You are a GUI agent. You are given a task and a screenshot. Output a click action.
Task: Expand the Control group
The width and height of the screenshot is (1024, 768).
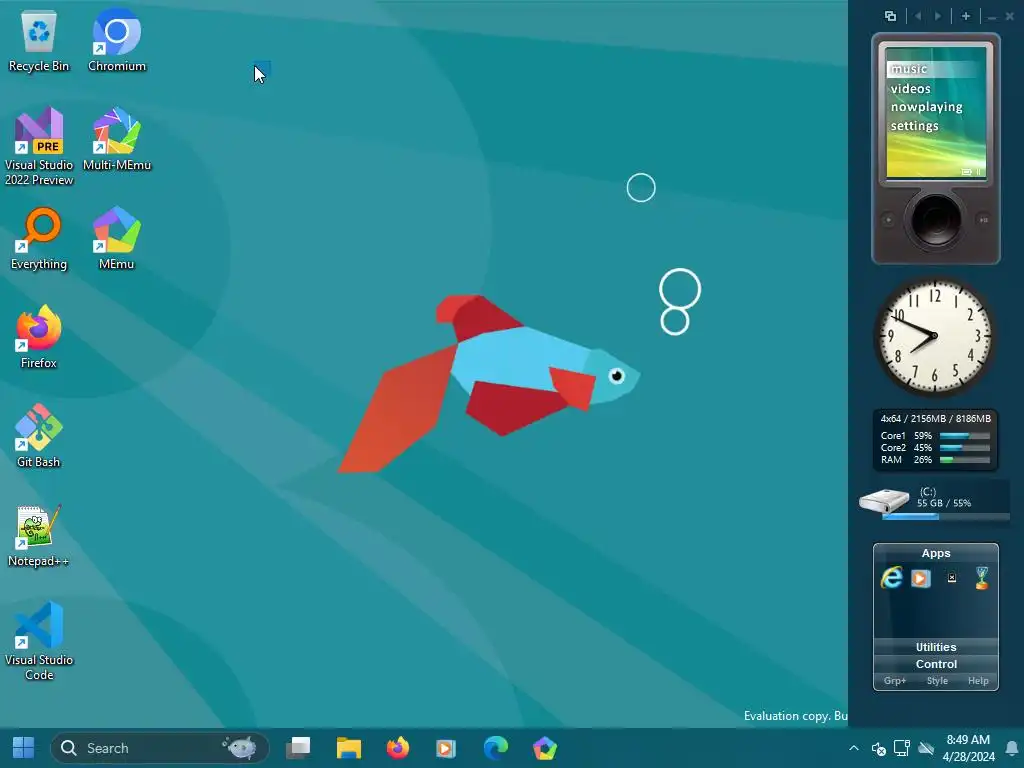(935, 664)
